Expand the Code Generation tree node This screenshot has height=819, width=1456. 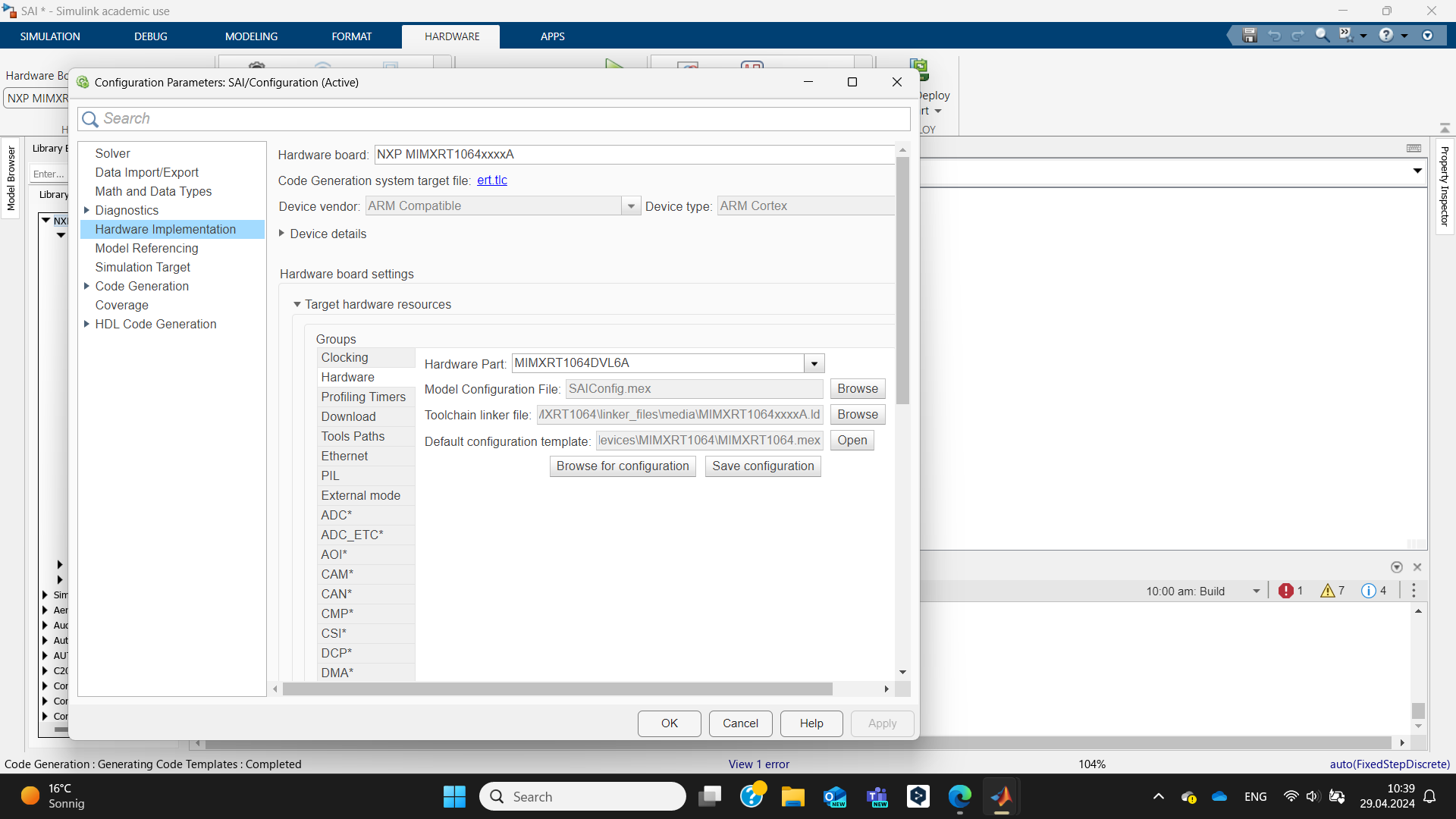[x=86, y=286]
